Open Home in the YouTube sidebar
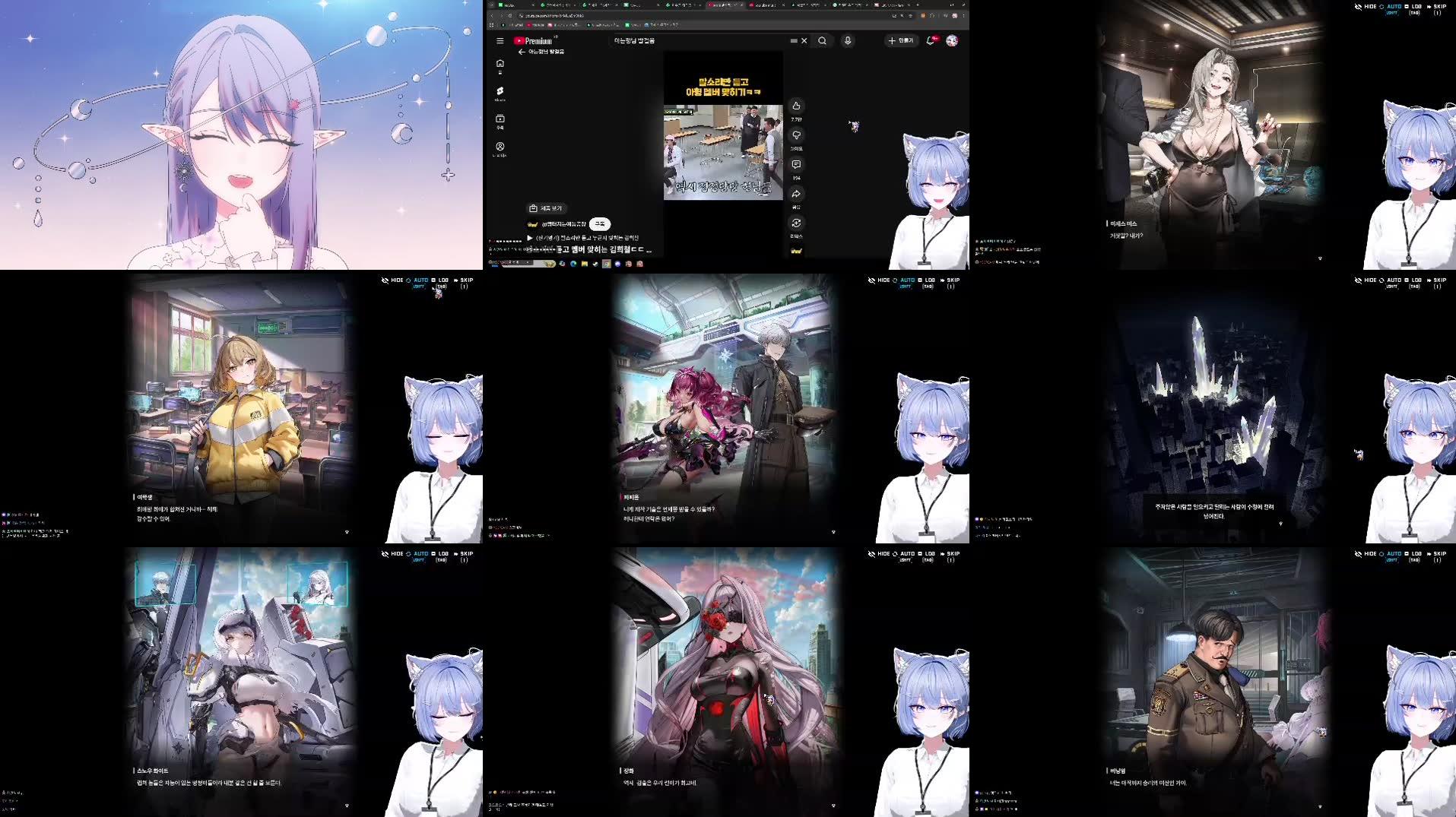The height and width of the screenshot is (817, 1456). (500, 66)
